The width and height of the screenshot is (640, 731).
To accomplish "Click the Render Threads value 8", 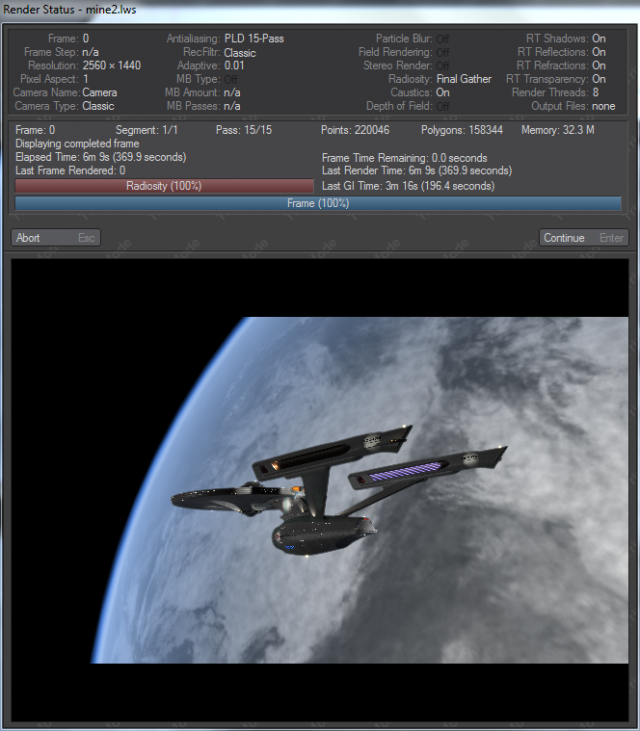I will tap(595, 92).
